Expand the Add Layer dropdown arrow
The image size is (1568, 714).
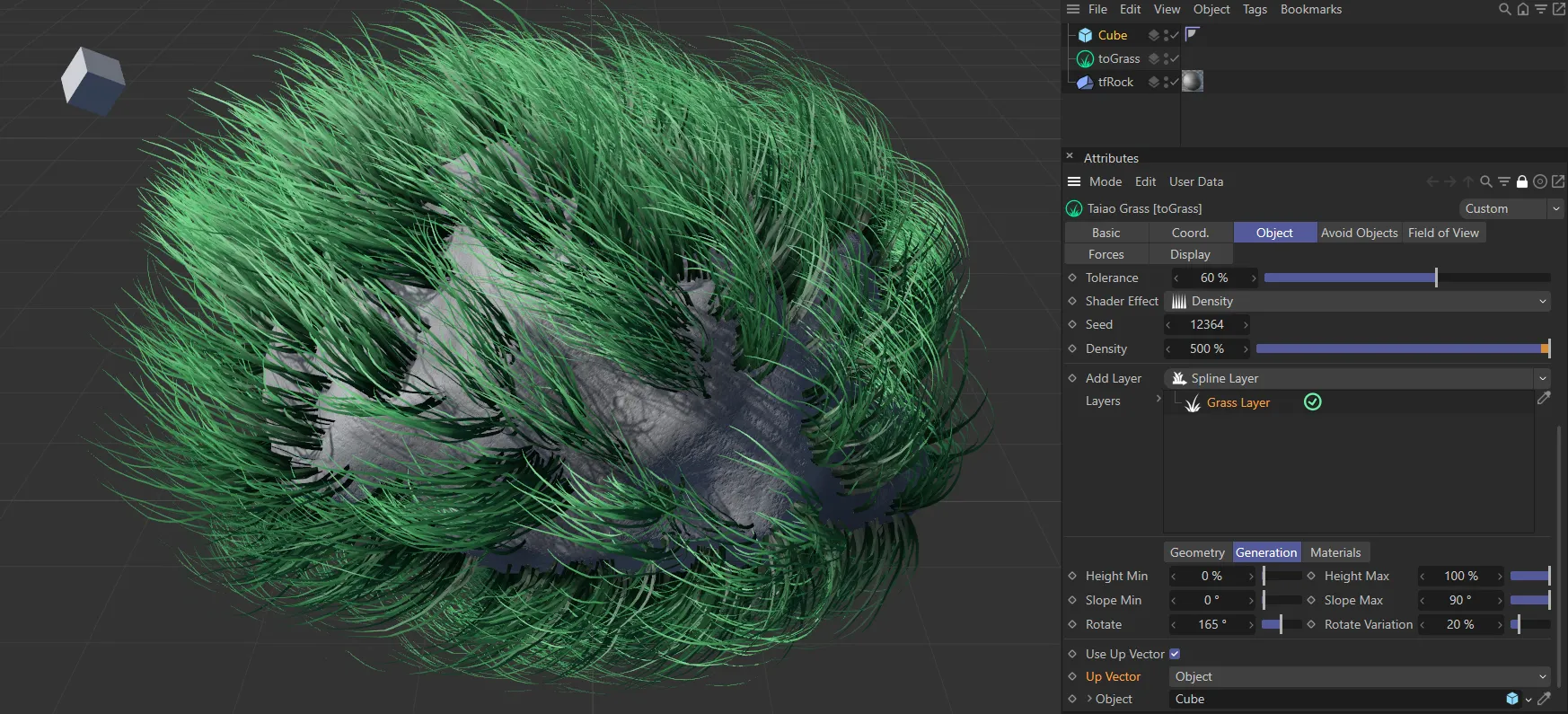click(x=1543, y=379)
